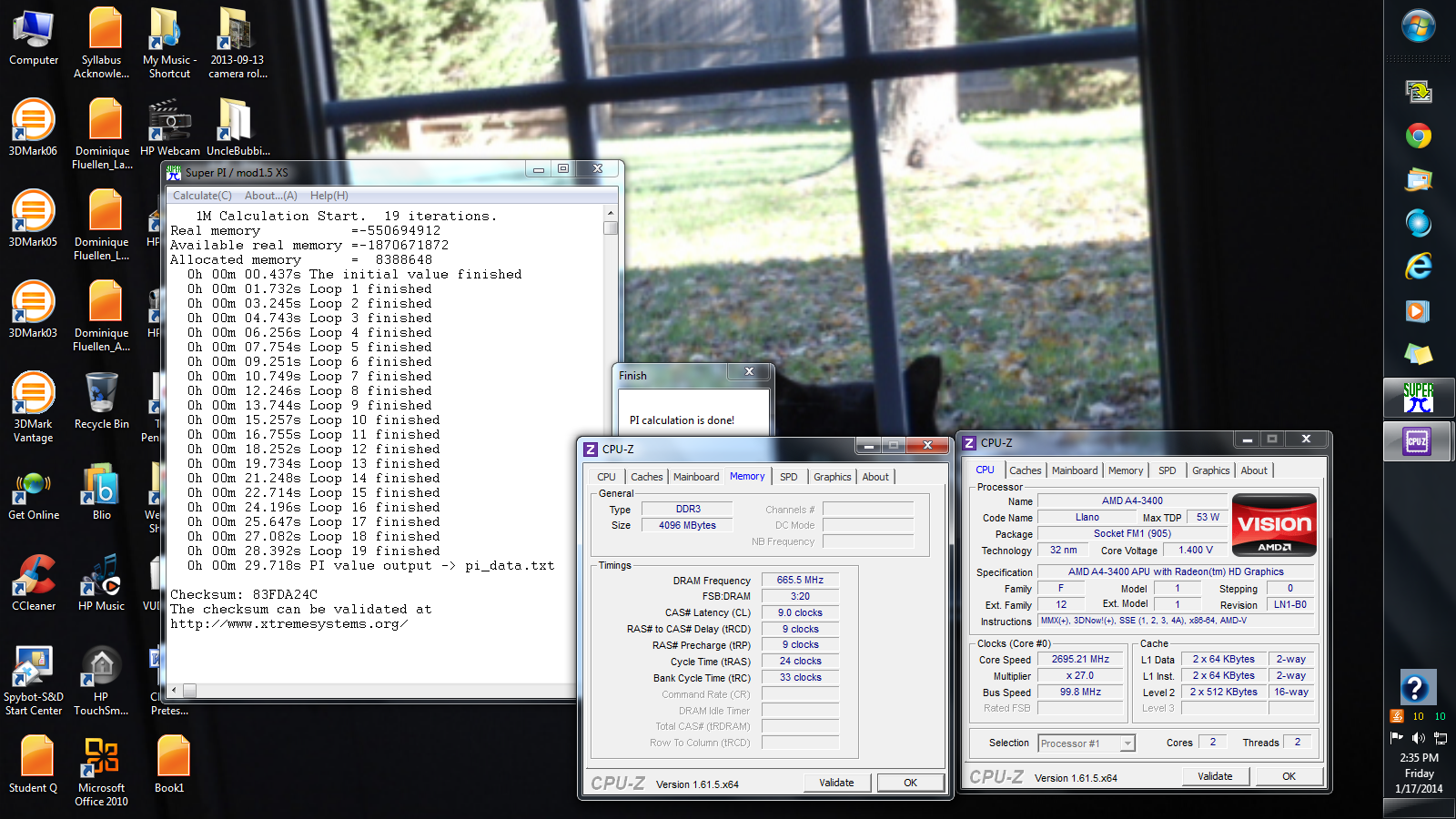Open the CCleaner desktop shortcut
The height and width of the screenshot is (819, 1456).
click(34, 582)
